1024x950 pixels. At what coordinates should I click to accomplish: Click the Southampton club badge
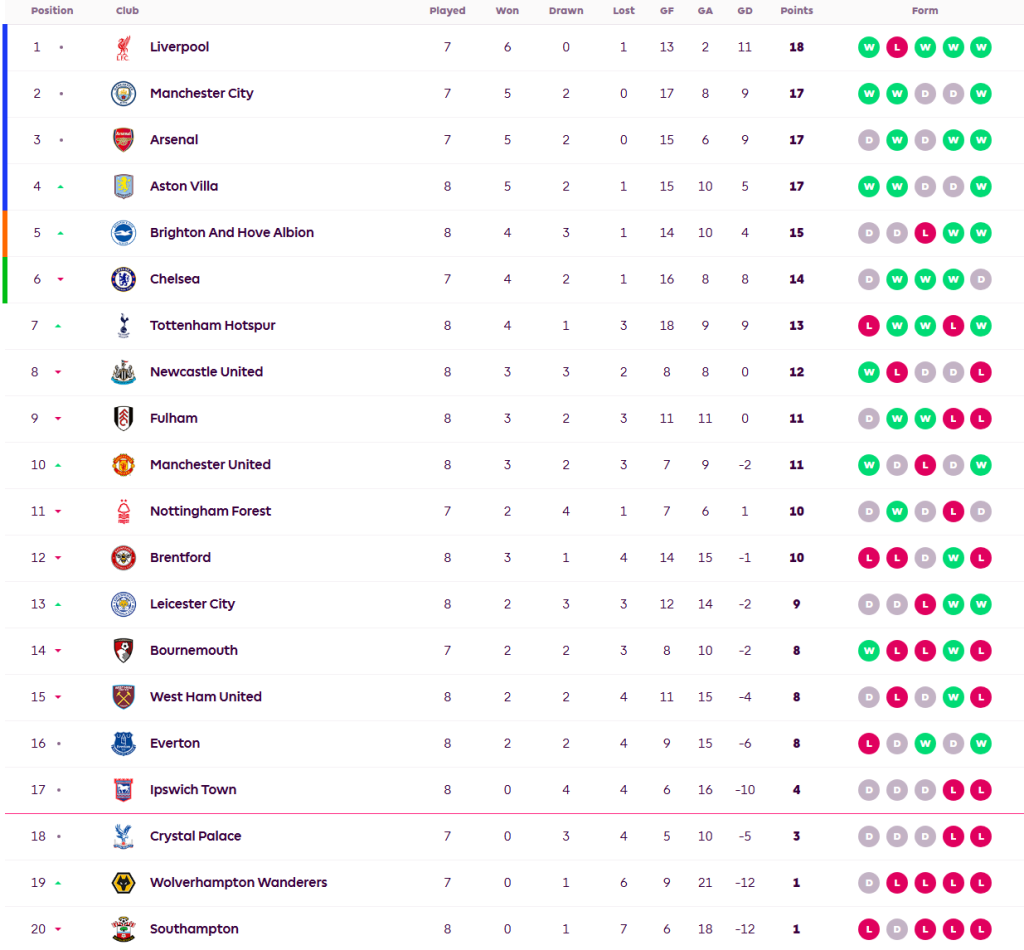click(123, 929)
